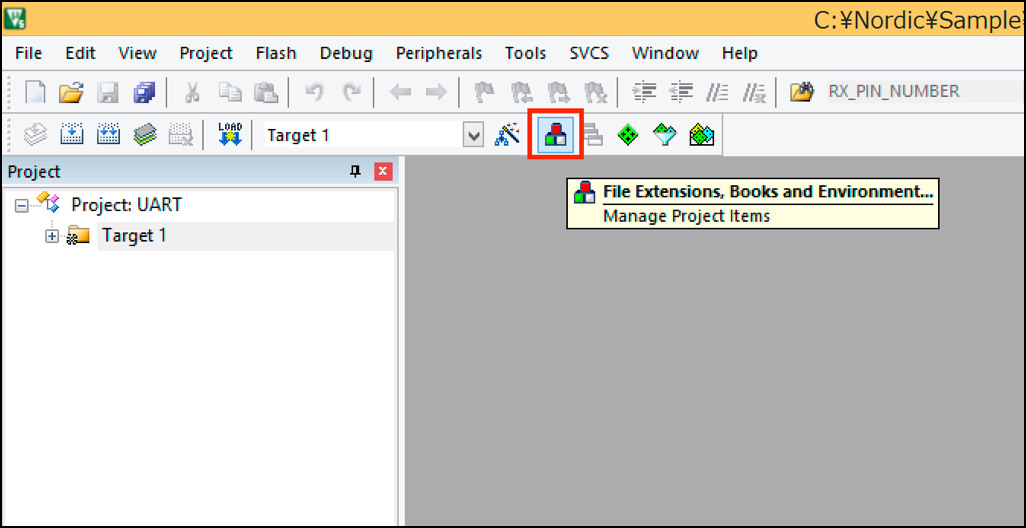Open the Flash menu
The width and height of the screenshot is (1026, 528).
[276, 53]
